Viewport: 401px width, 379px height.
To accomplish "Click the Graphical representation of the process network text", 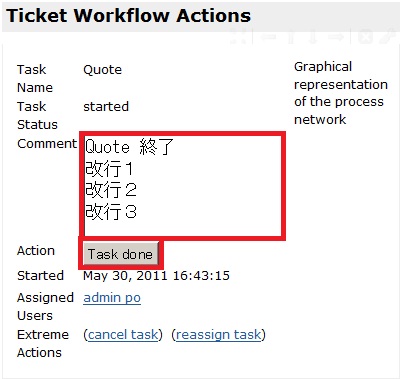I will (x=341, y=93).
